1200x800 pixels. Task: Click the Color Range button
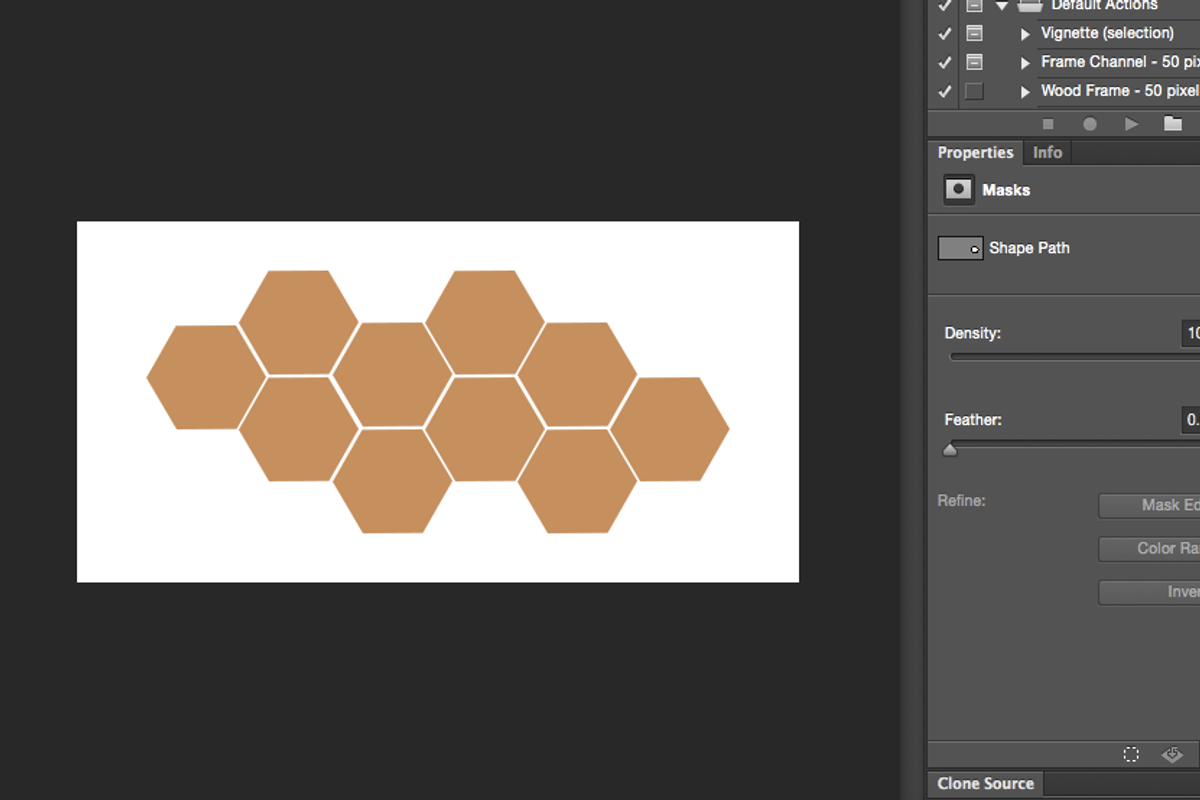pyautogui.click(x=1150, y=549)
